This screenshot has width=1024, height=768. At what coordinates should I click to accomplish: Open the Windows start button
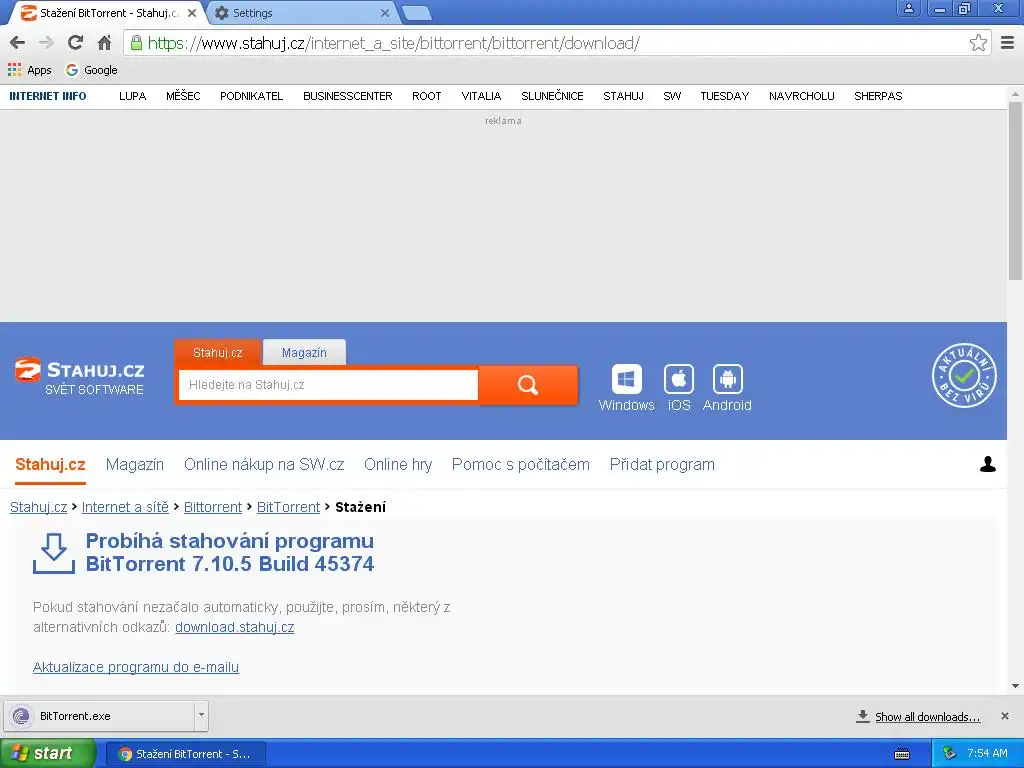48,754
